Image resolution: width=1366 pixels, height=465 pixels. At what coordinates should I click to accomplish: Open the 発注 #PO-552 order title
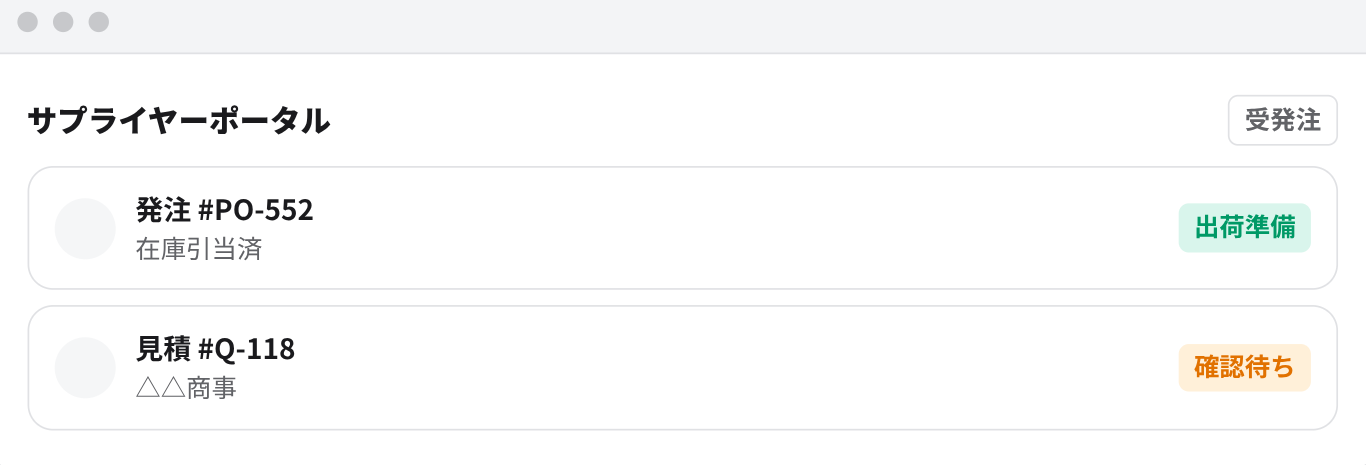click(225, 210)
